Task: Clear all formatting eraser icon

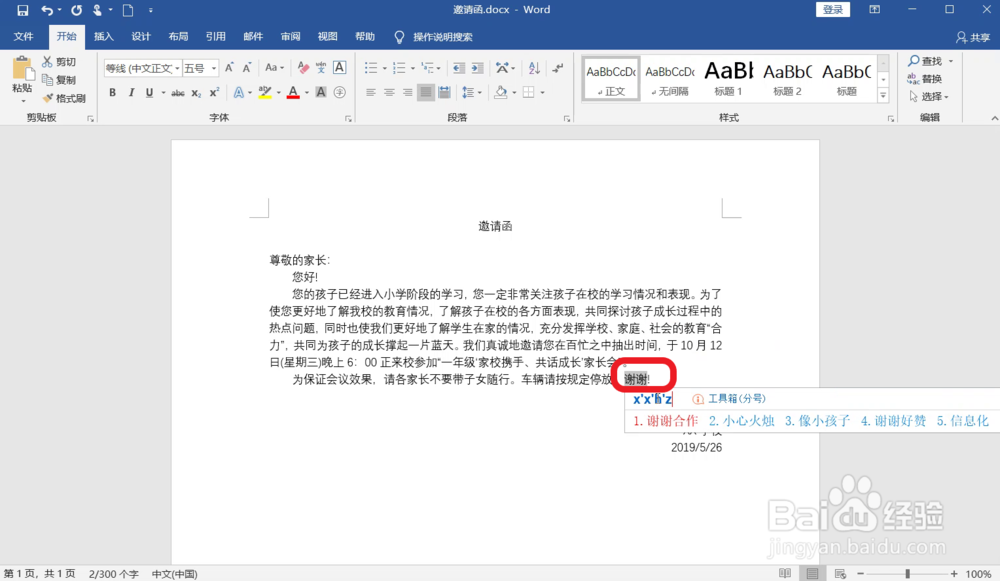Action: pyautogui.click(x=303, y=68)
